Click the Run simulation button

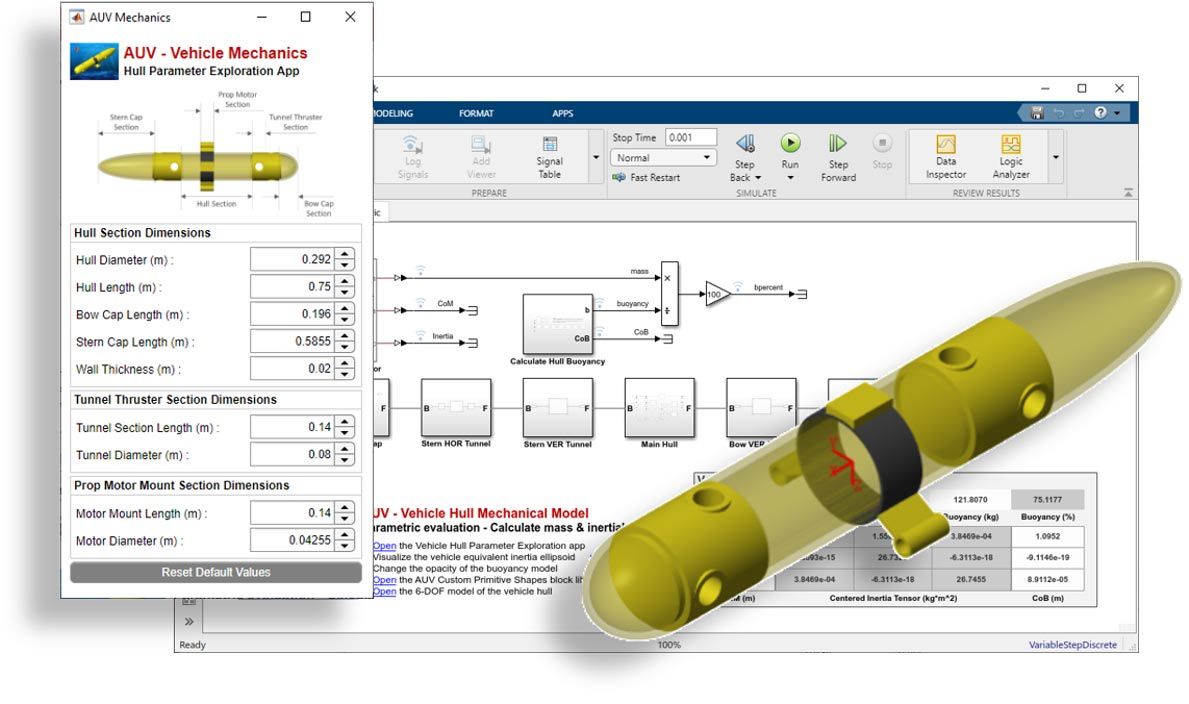pyautogui.click(x=790, y=144)
